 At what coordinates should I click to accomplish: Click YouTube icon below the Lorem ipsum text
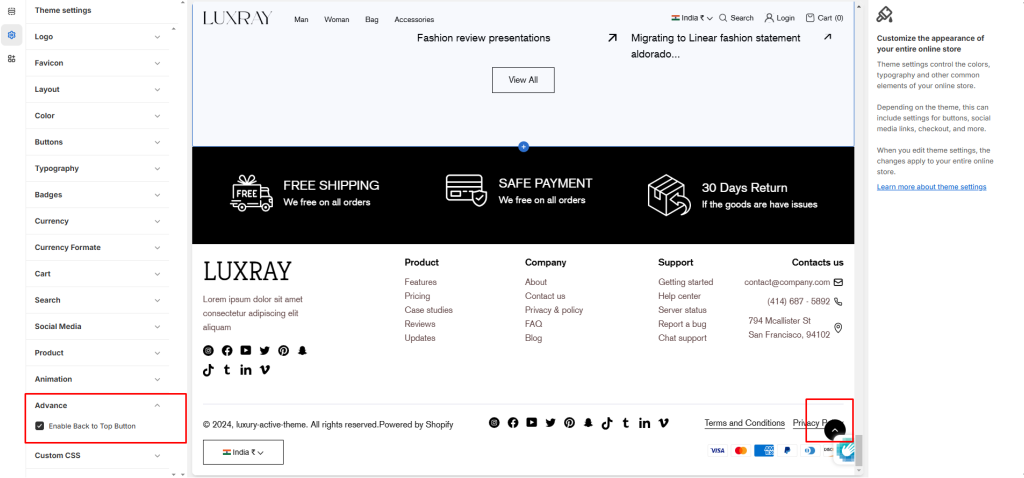[246, 351]
